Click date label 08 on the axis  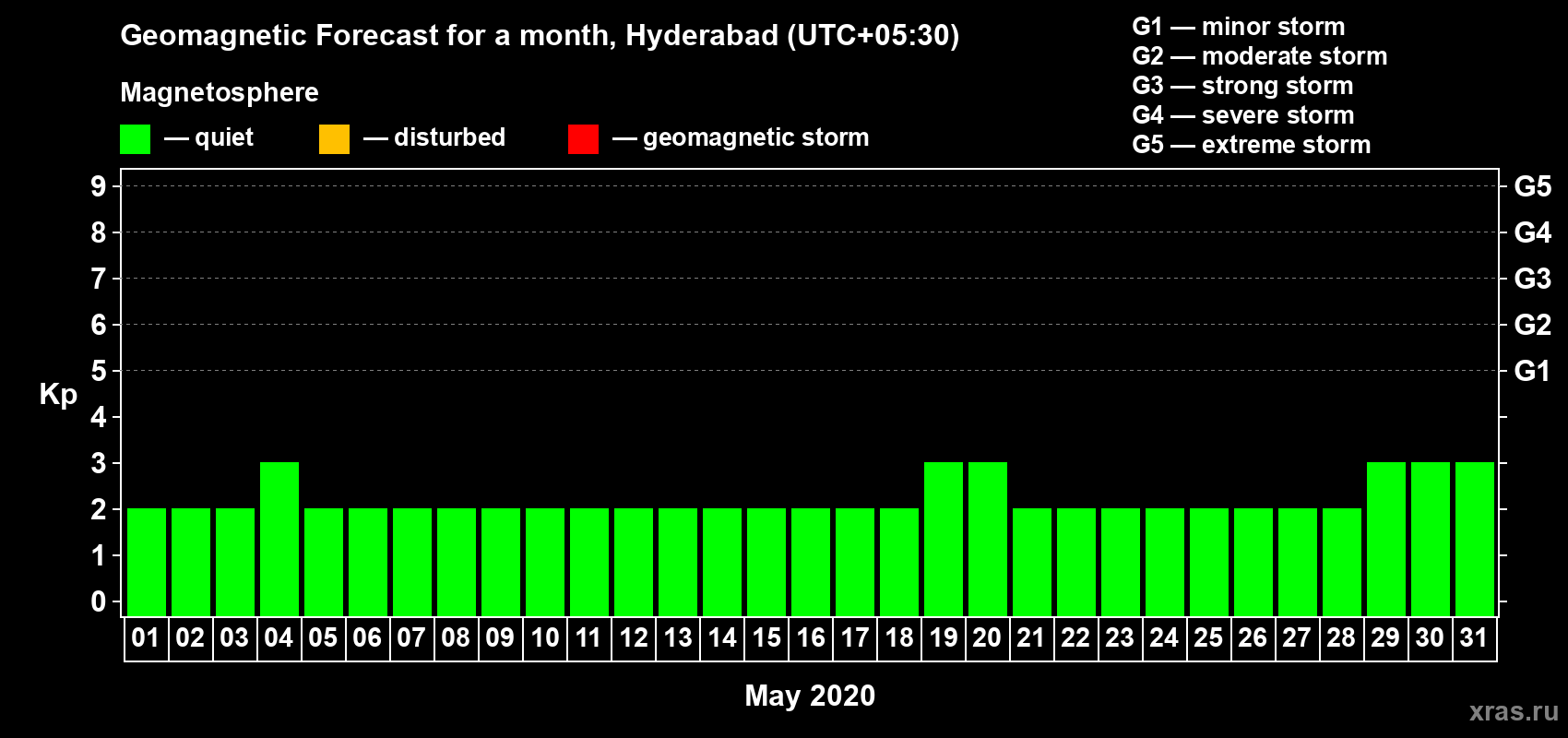tap(456, 637)
